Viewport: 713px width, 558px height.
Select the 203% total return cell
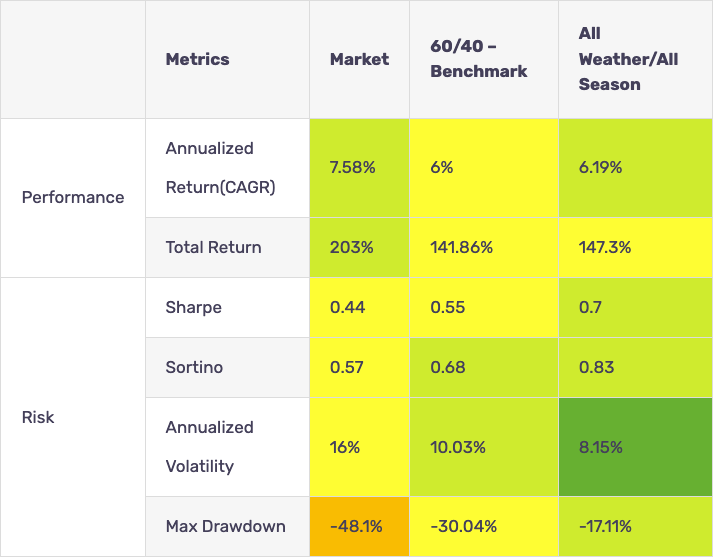pos(351,247)
